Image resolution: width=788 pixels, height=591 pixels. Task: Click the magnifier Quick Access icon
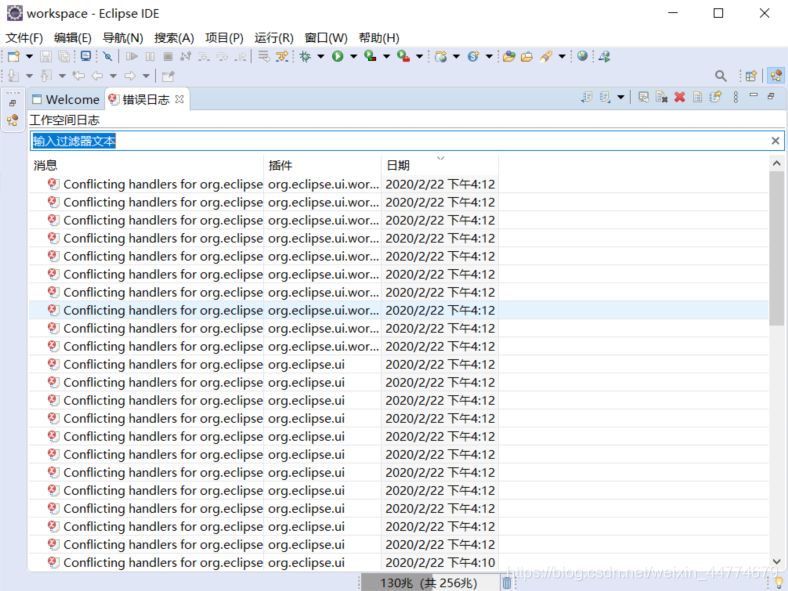point(721,76)
